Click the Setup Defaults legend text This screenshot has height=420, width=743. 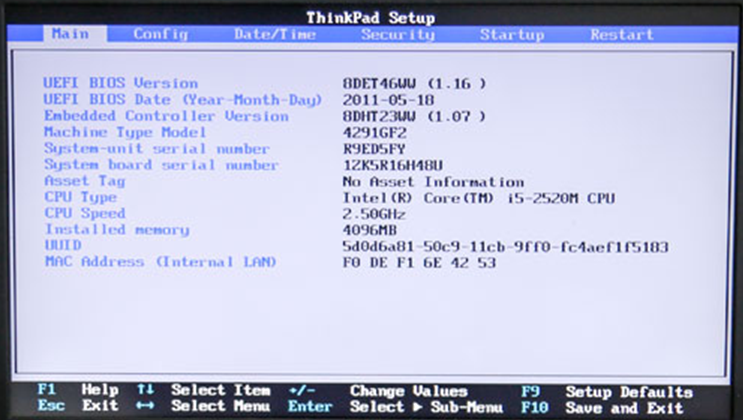(629, 392)
